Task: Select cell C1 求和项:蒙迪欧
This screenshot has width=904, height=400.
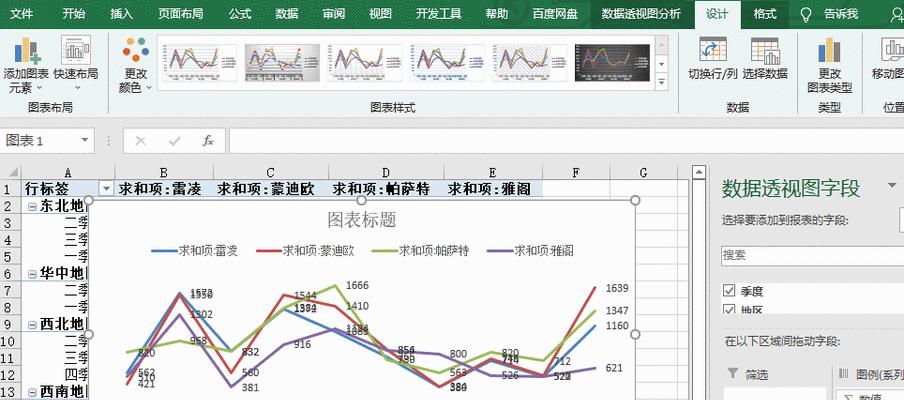Action: pyautogui.click(x=271, y=188)
